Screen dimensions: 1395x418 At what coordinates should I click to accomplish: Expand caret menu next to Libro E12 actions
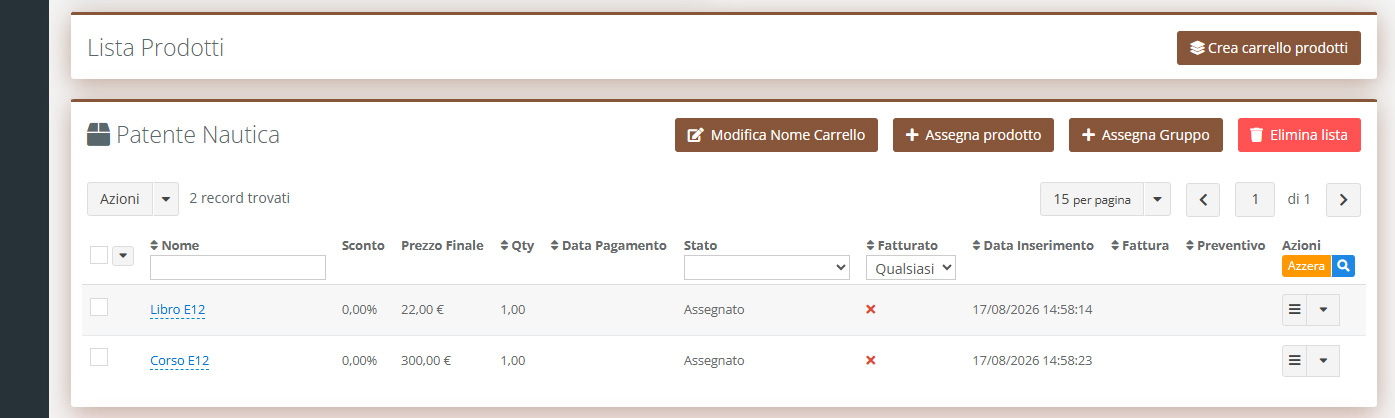click(1324, 310)
